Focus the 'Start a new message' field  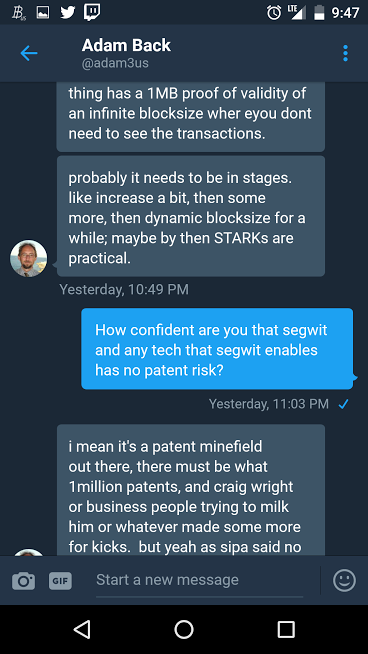199,580
